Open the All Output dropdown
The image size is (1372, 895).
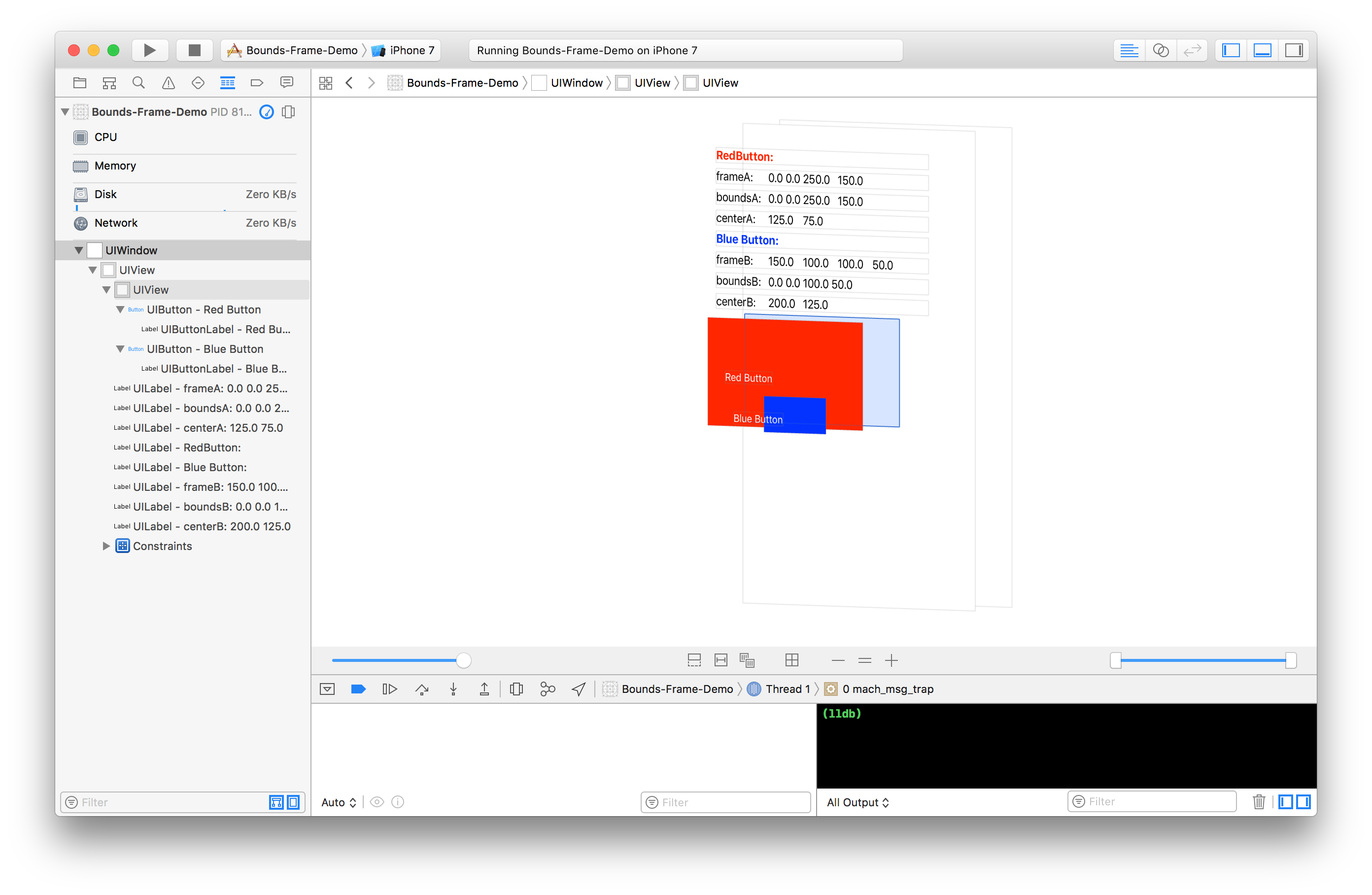pos(858,802)
